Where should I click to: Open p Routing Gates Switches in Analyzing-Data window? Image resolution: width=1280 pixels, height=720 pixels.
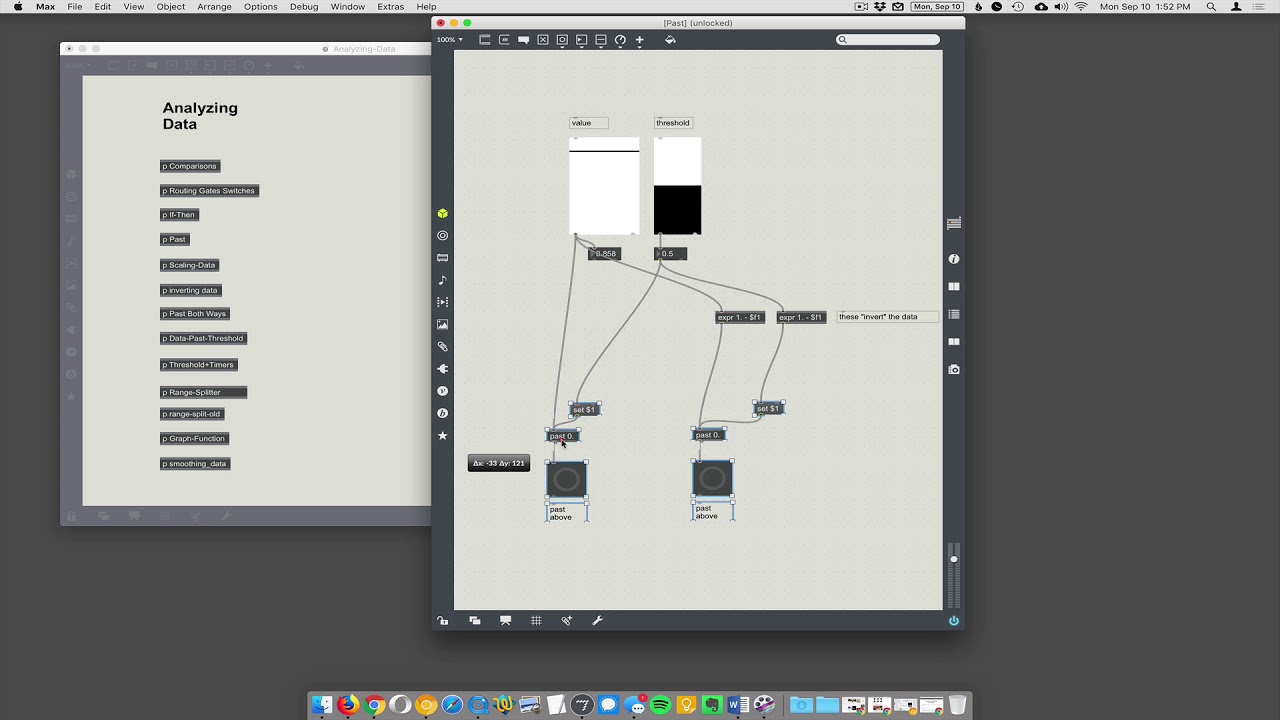pos(209,190)
